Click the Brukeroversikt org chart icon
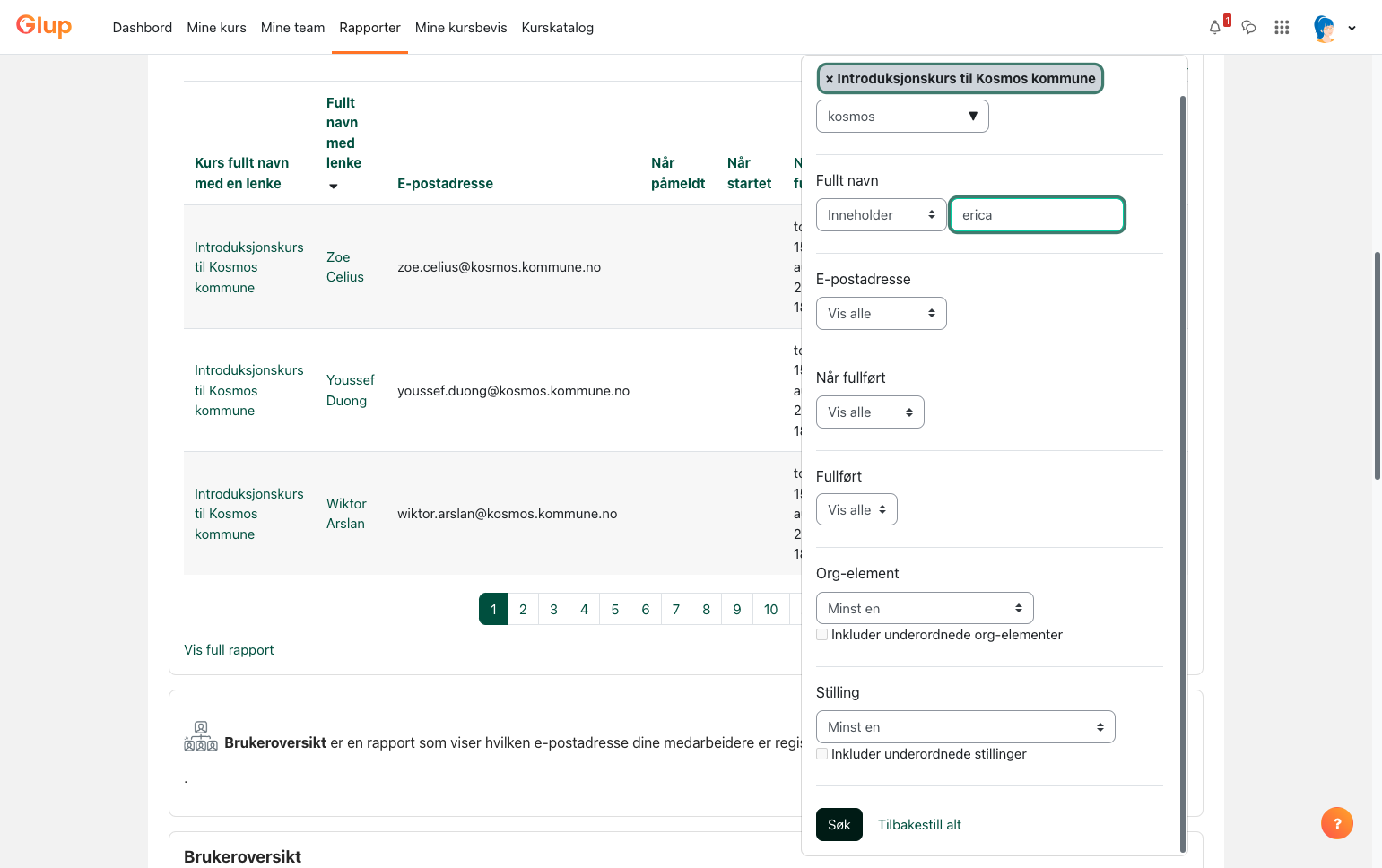 (201, 736)
